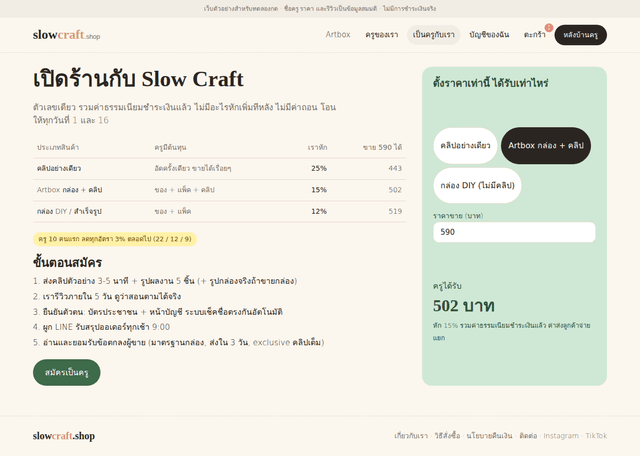Open ติดต่อ footer link
Screen dimensions: 640x456
[x=528, y=436]
